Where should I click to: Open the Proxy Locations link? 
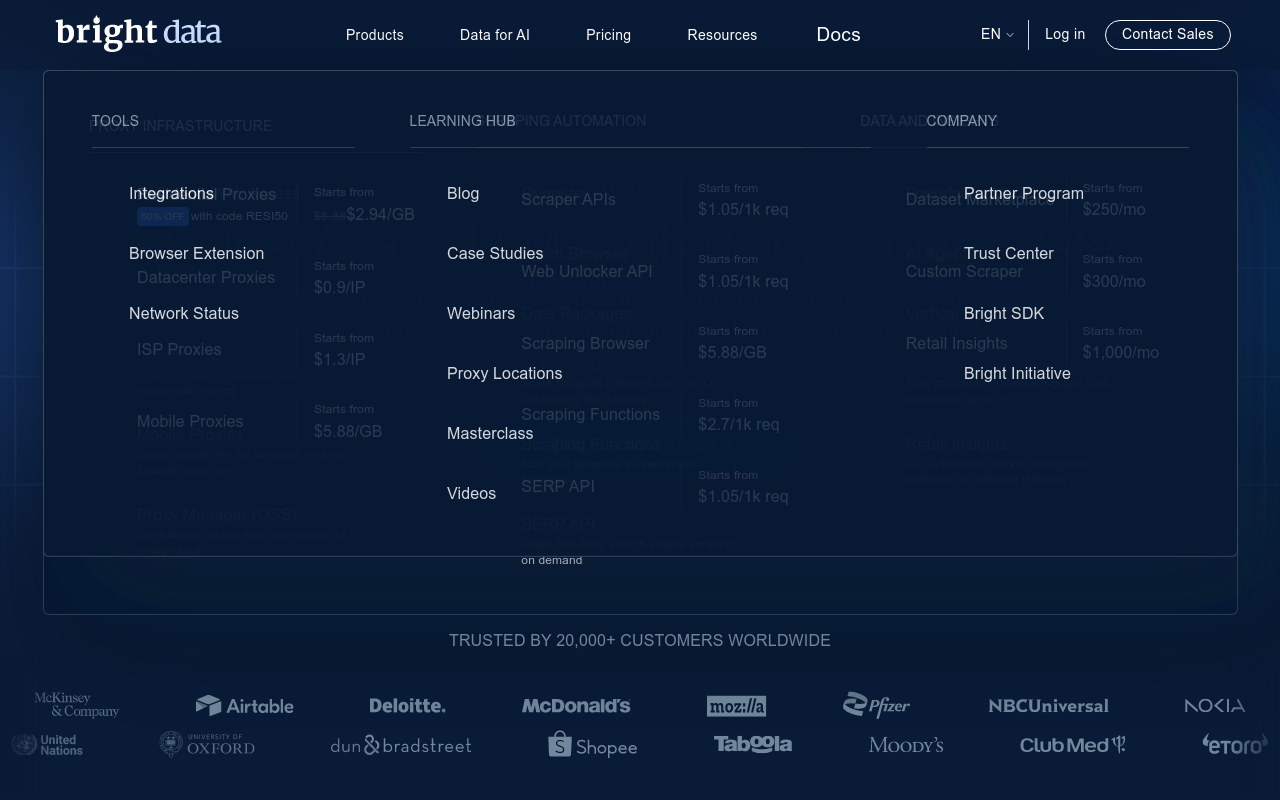click(x=504, y=373)
